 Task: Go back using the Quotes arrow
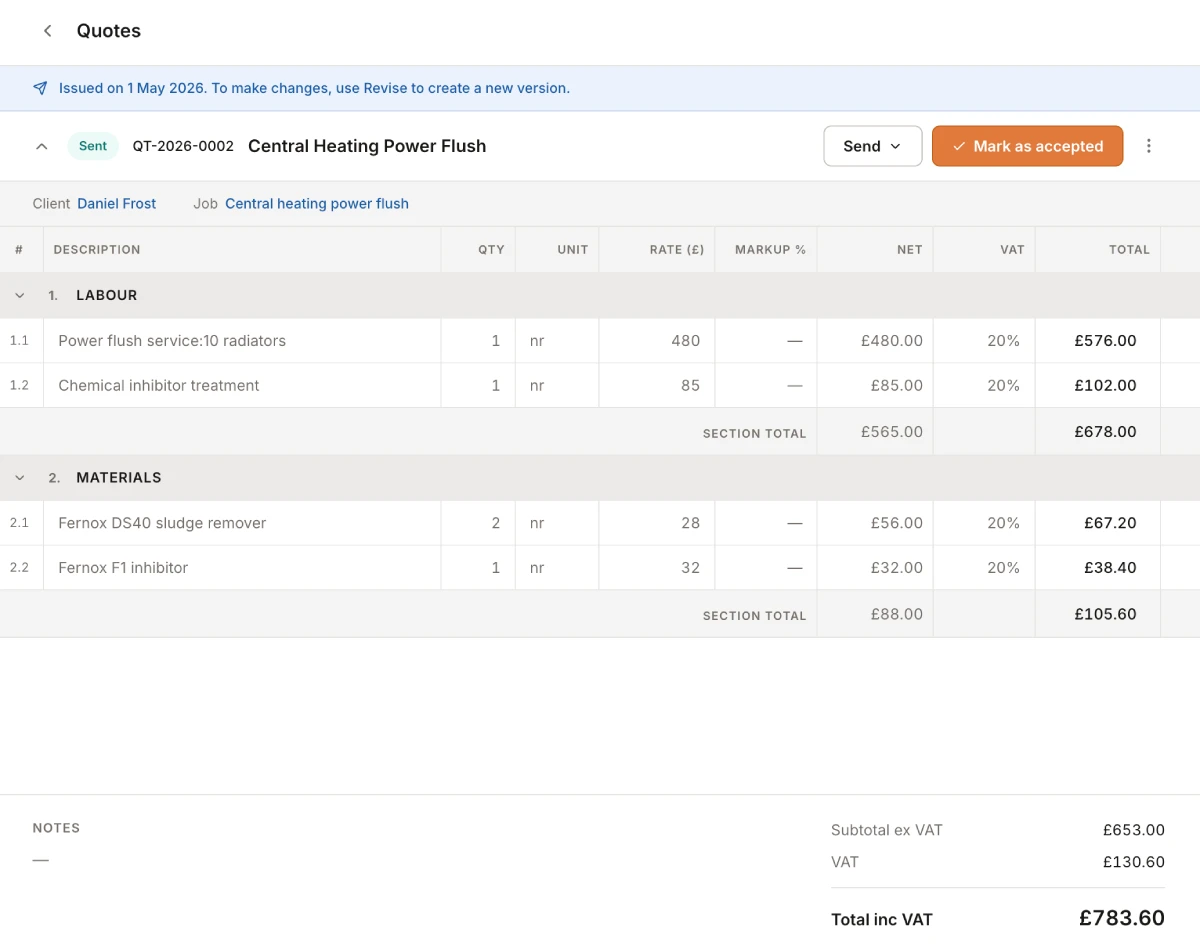(47, 31)
